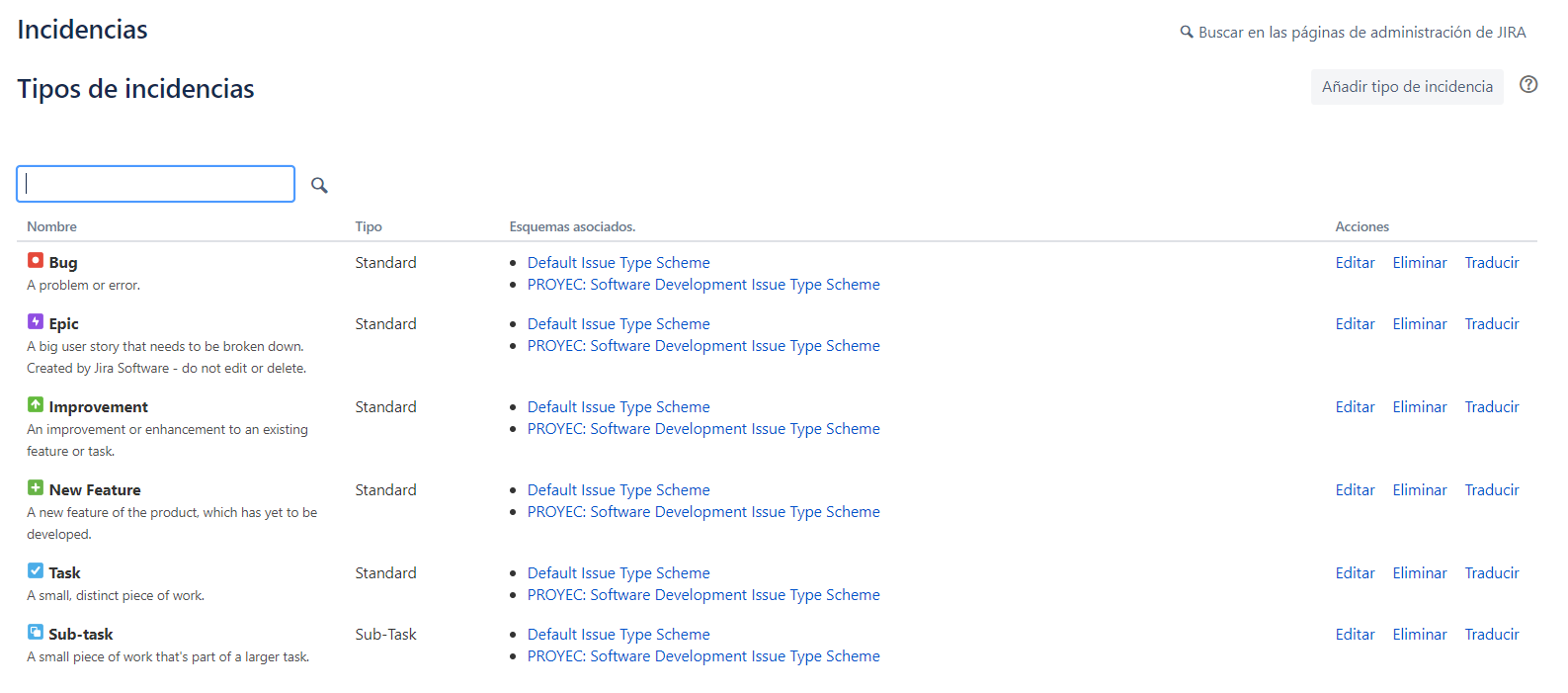Click the 'Sub-task' issue type name
This screenshot has height=693, width=1568.
click(81, 635)
